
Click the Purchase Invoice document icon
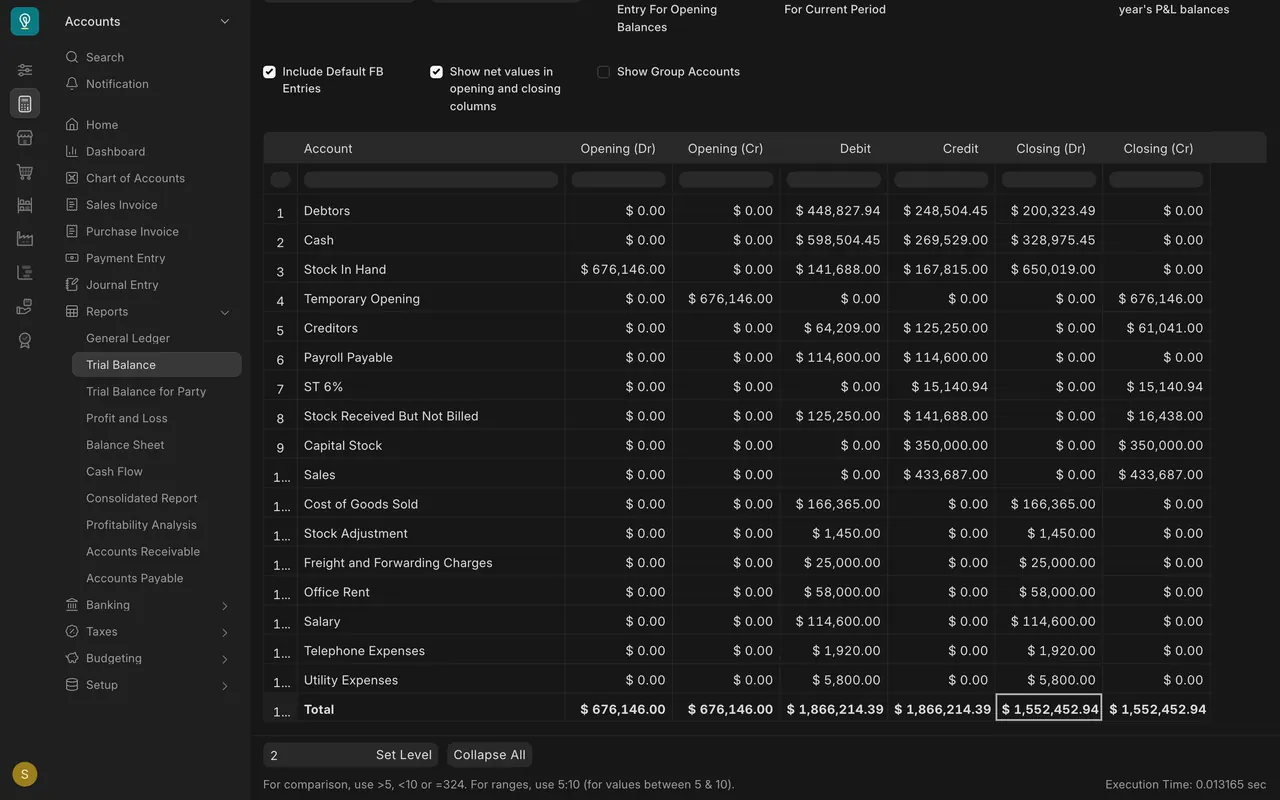pos(72,231)
